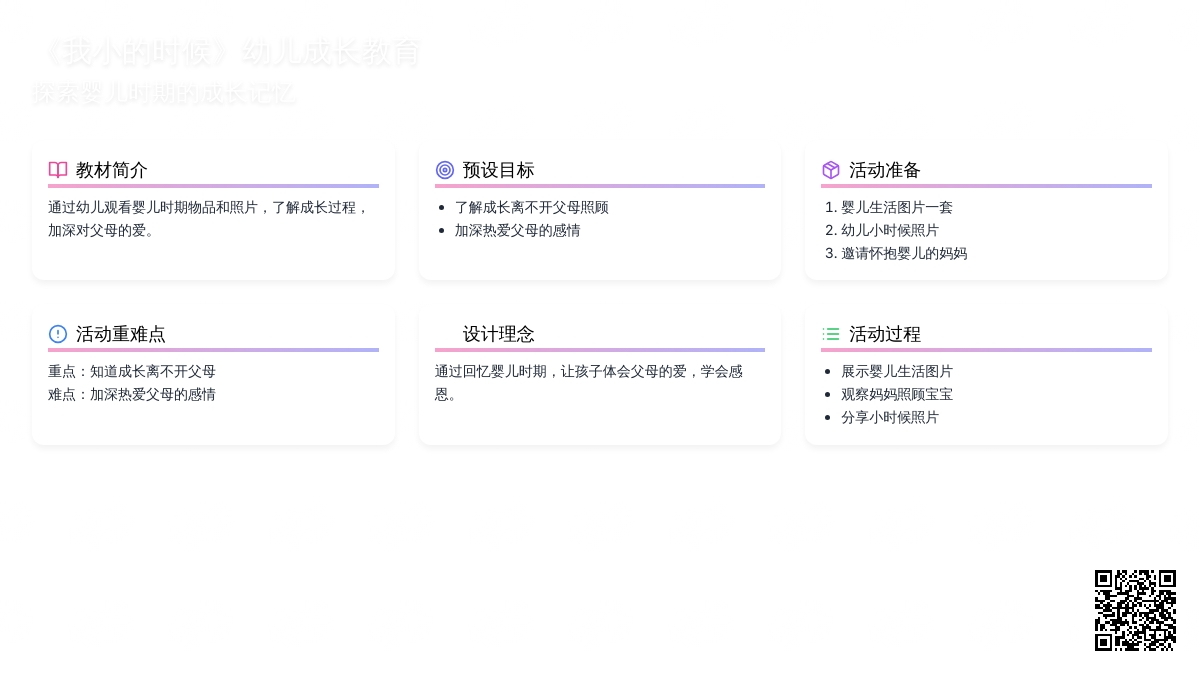
Task: Select the 活动准备 heading
Action: (x=885, y=170)
